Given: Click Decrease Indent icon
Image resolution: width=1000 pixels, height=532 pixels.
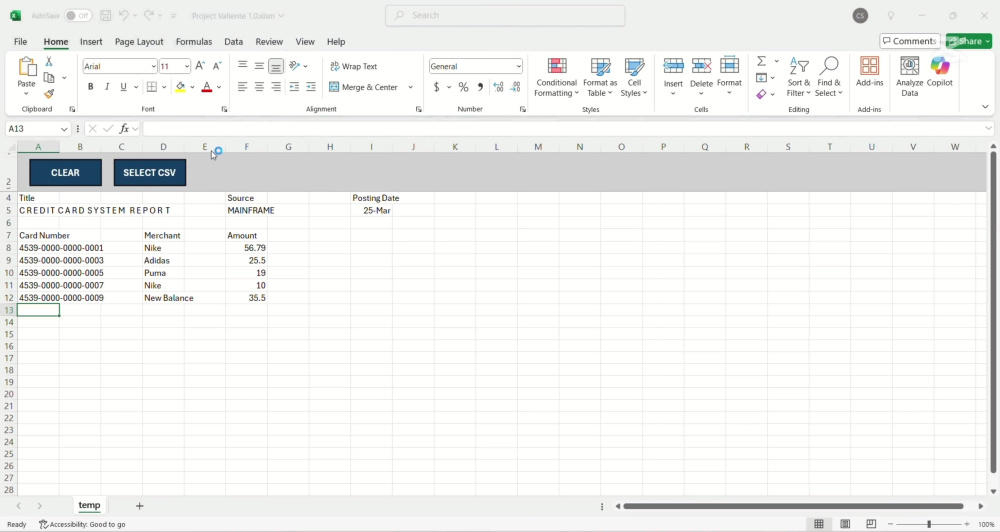Looking at the screenshot, I should [294, 87].
